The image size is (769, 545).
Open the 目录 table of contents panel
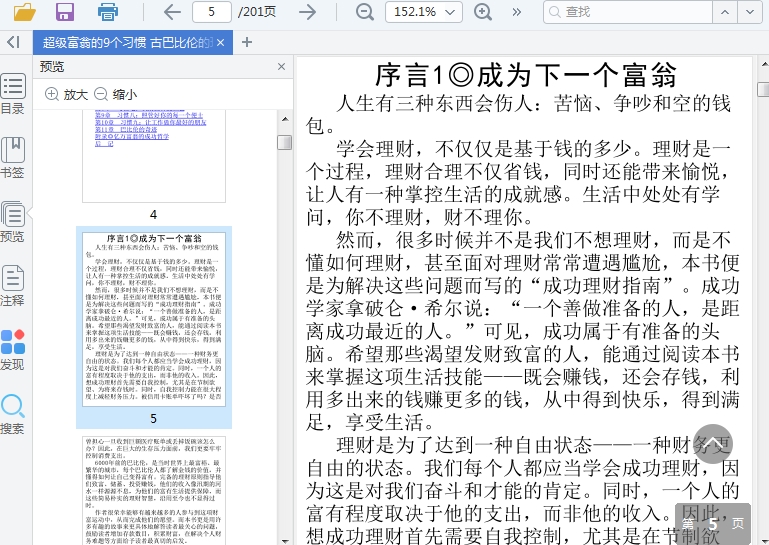pos(13,94)
